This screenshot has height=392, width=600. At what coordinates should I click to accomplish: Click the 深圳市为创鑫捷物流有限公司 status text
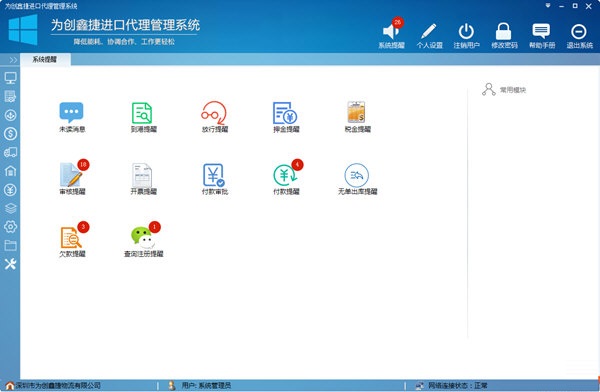tap(58, 385)
